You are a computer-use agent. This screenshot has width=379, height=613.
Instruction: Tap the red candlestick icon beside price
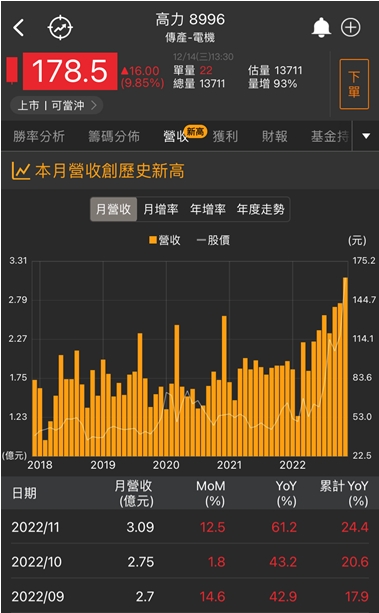[12, 71]
